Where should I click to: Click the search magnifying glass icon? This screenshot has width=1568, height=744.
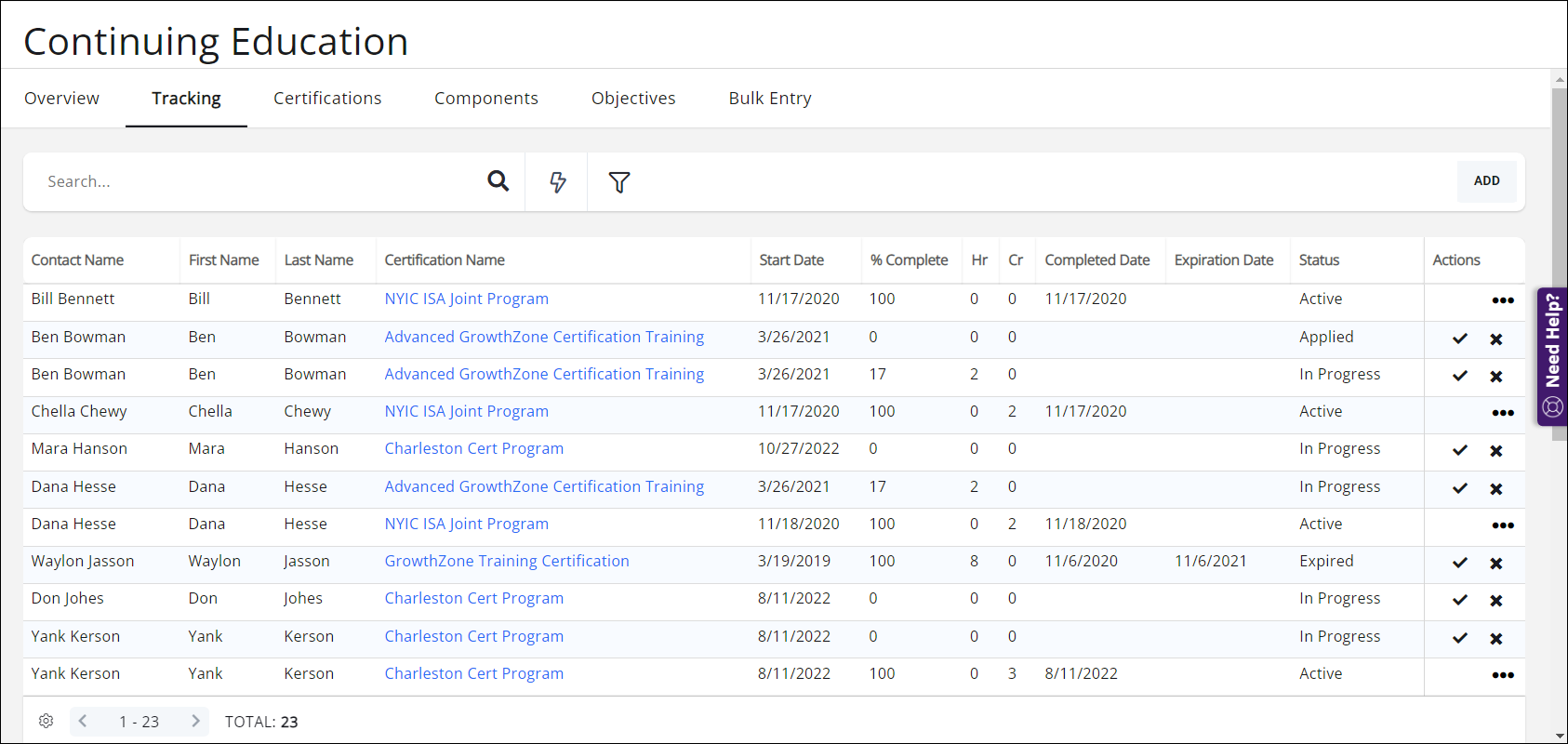(498, 181)
